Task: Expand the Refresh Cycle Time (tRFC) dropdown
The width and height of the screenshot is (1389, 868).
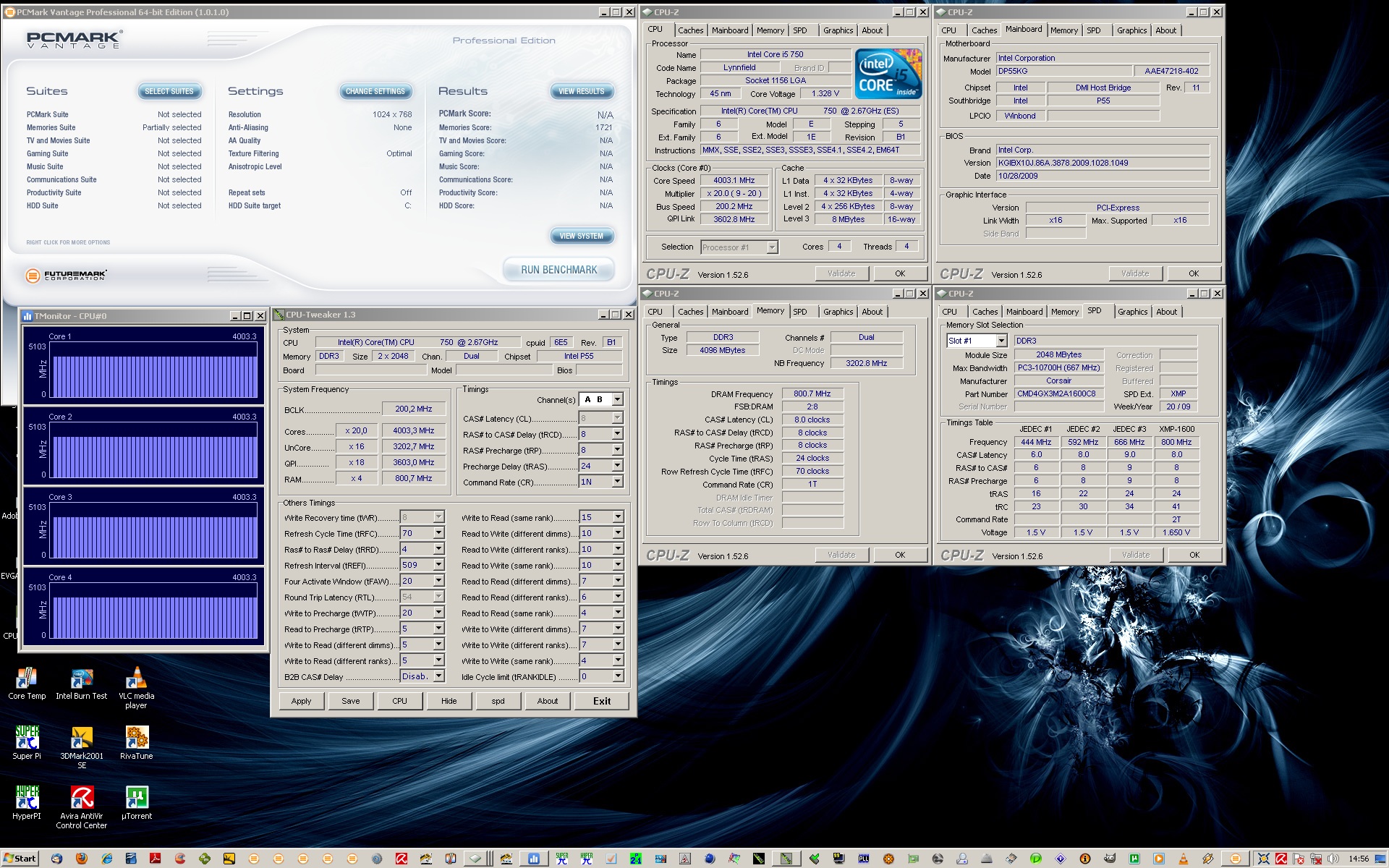Action: click(x=438, y=533)
